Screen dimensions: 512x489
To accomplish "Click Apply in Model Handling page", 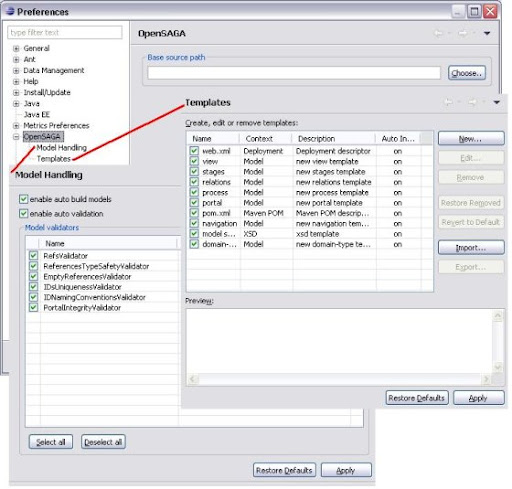I will point(346,470).
